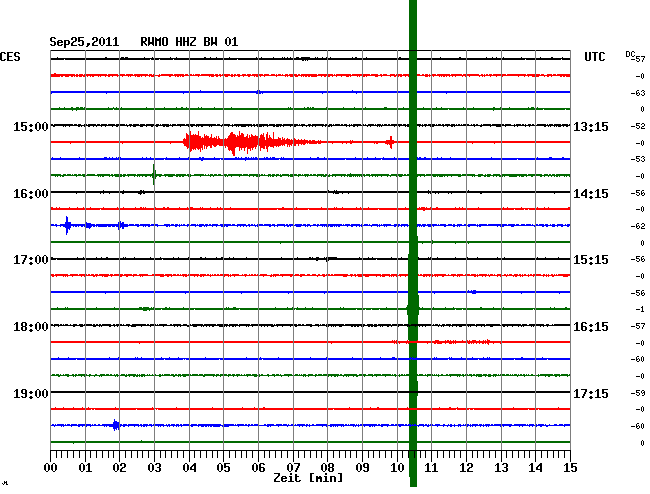This screenshot has height=494, width=650.
Task: Click the '13' minute axis label
Action: pos(501,468)
